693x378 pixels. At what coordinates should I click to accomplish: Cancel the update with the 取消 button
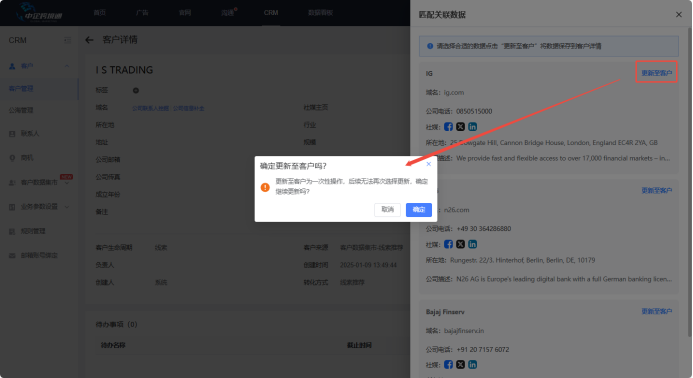[x=387, y=210]
